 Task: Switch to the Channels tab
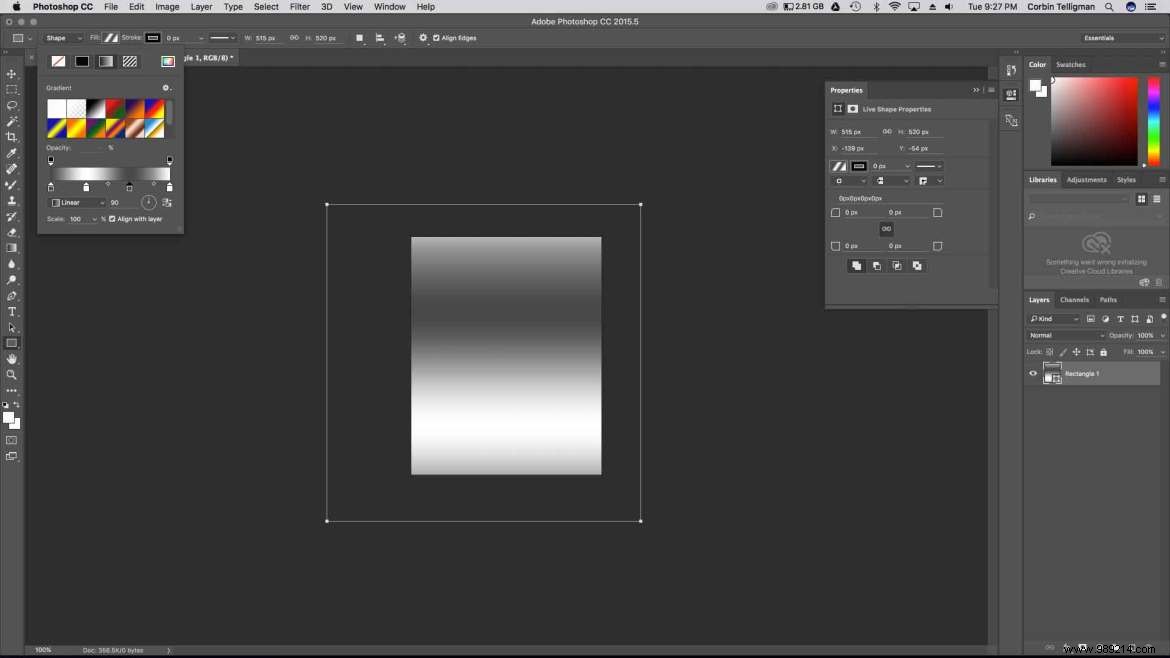click(x=1074, y=299)
